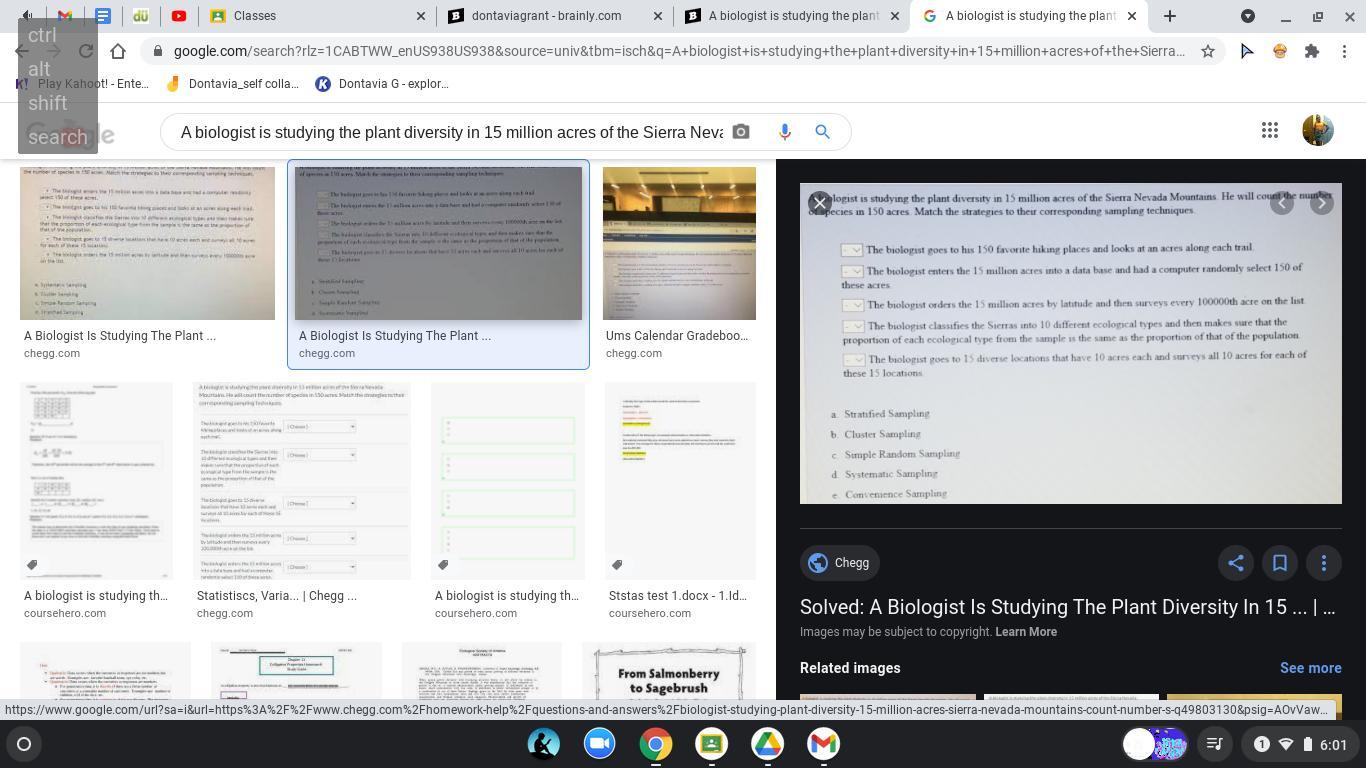Screen dimensions: 1366x768
Task: Bookmark this page with the star icon
Action: click(1208, 51)
